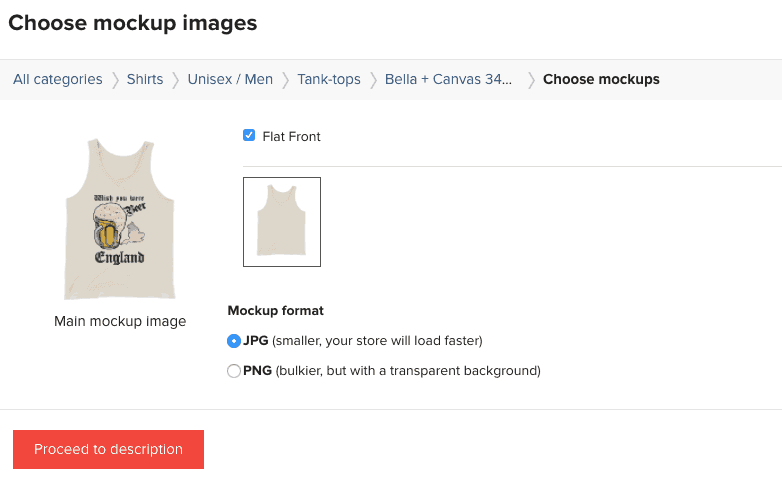The image size is (782, 481).
Task: Click the beer mug England design
Action: point(120,229)
